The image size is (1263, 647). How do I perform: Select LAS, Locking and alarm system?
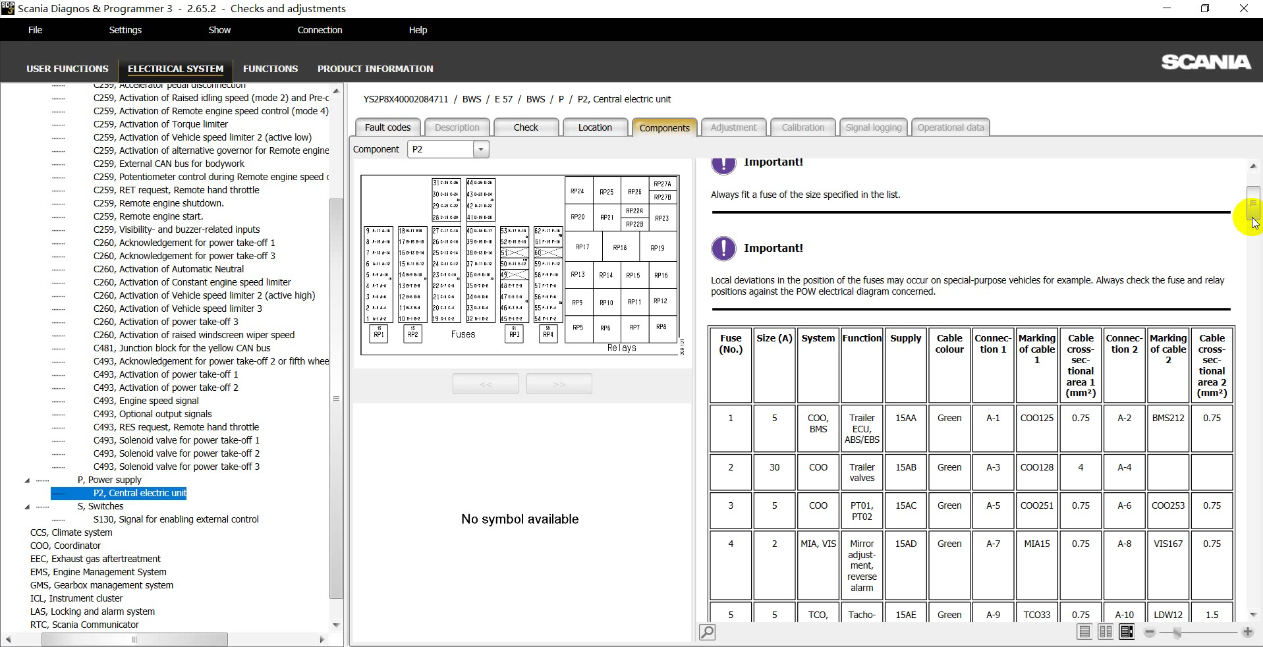[x=92, y=611]
